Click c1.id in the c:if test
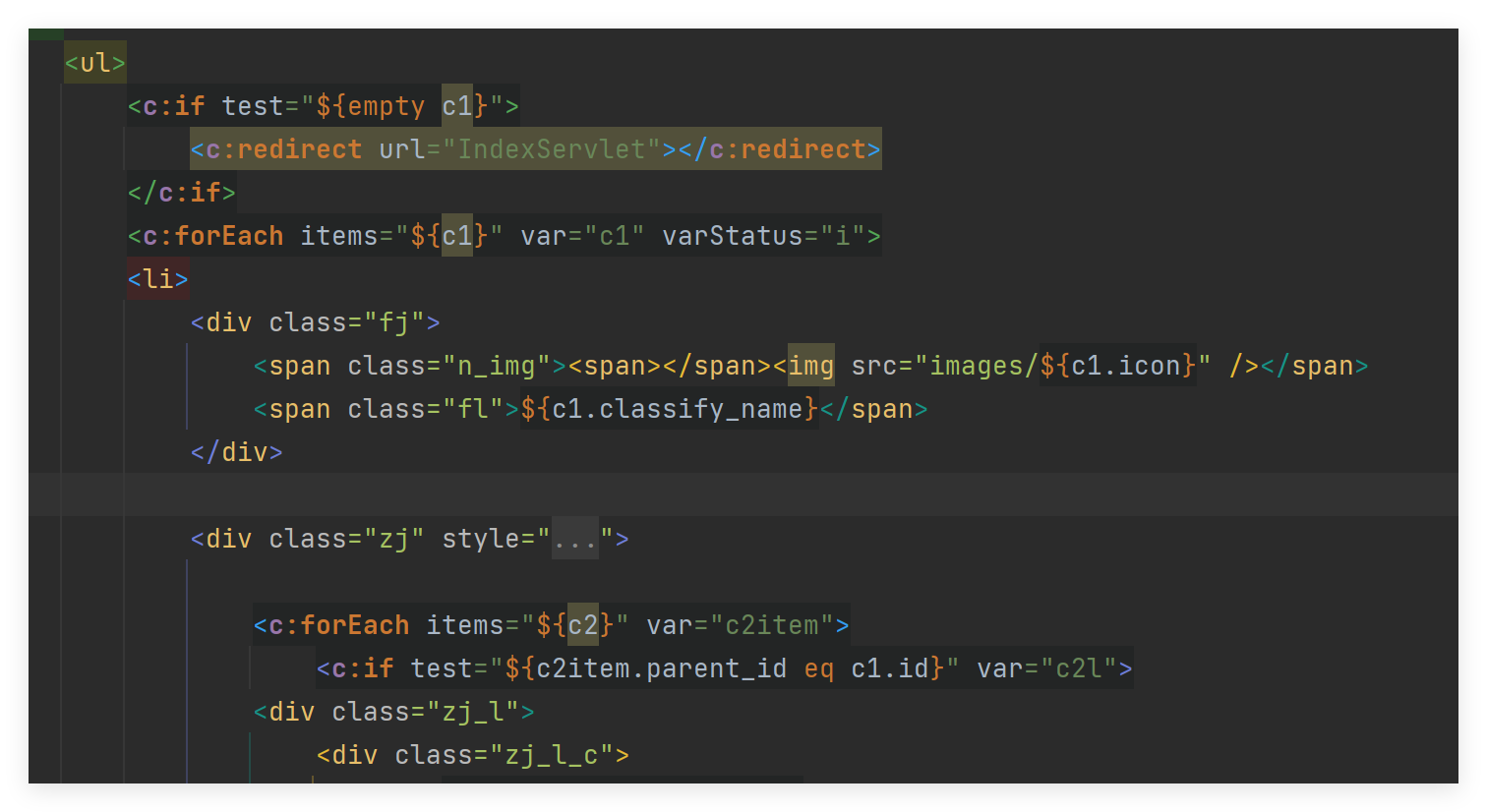Viewport: 1487px width, 812px height. click(890, 668)
